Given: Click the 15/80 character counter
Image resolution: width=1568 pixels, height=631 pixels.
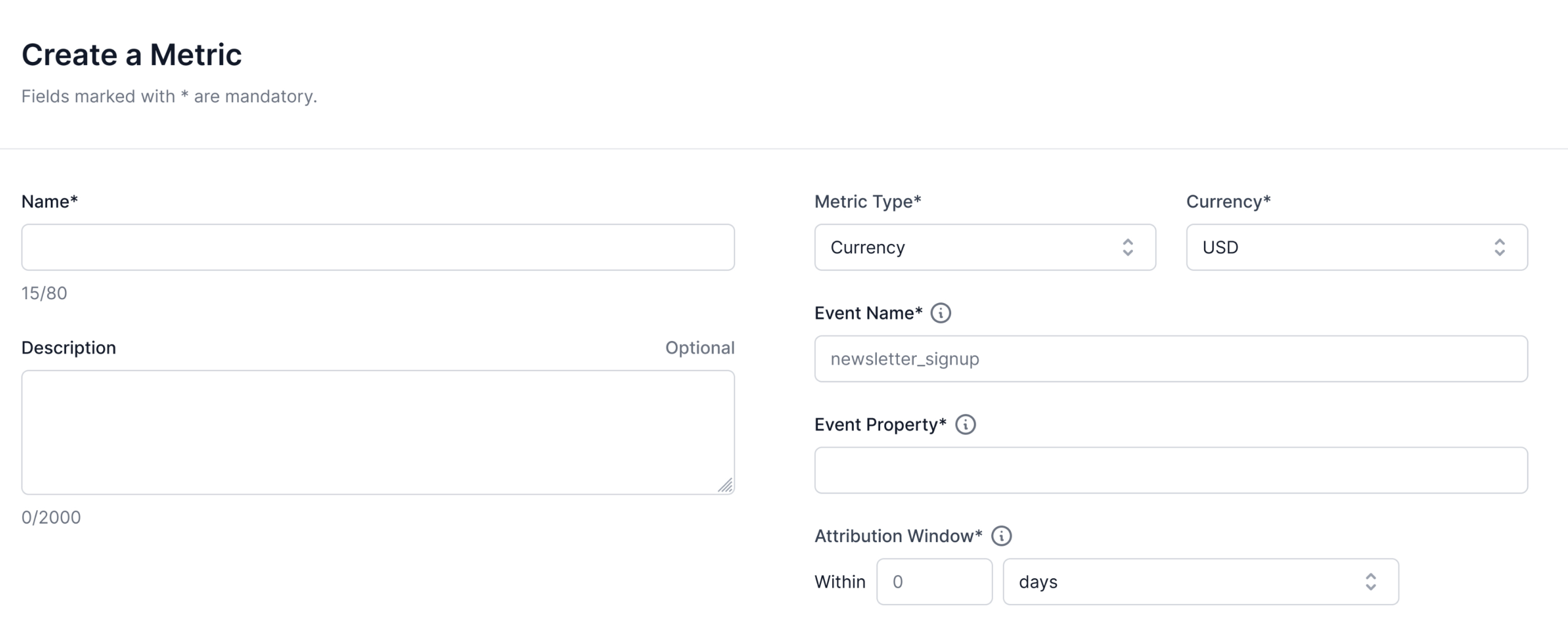Looking at the screenshot, I should tap(43, 293).
